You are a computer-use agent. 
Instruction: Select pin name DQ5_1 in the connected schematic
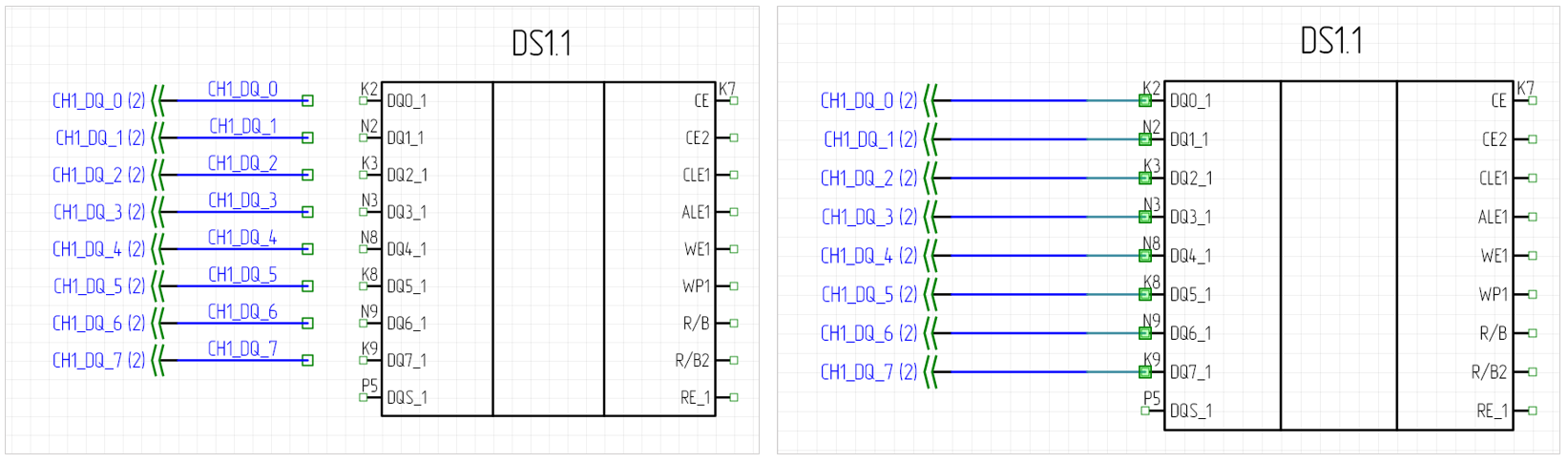[1190, 294]
